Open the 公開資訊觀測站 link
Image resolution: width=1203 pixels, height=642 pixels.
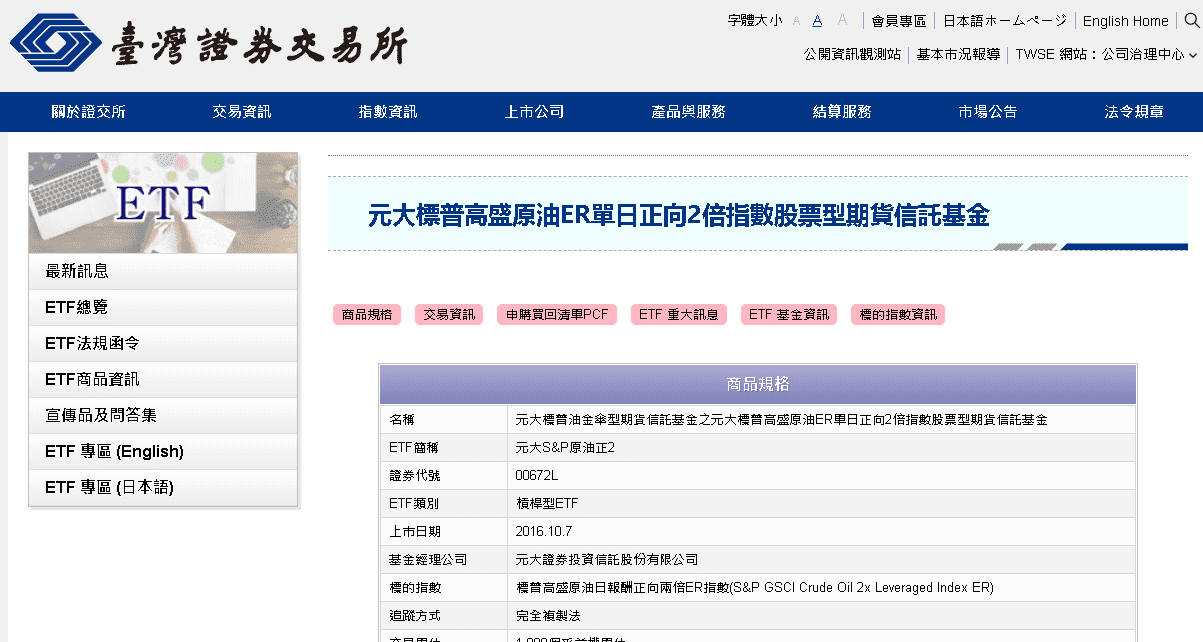point(852,55)
